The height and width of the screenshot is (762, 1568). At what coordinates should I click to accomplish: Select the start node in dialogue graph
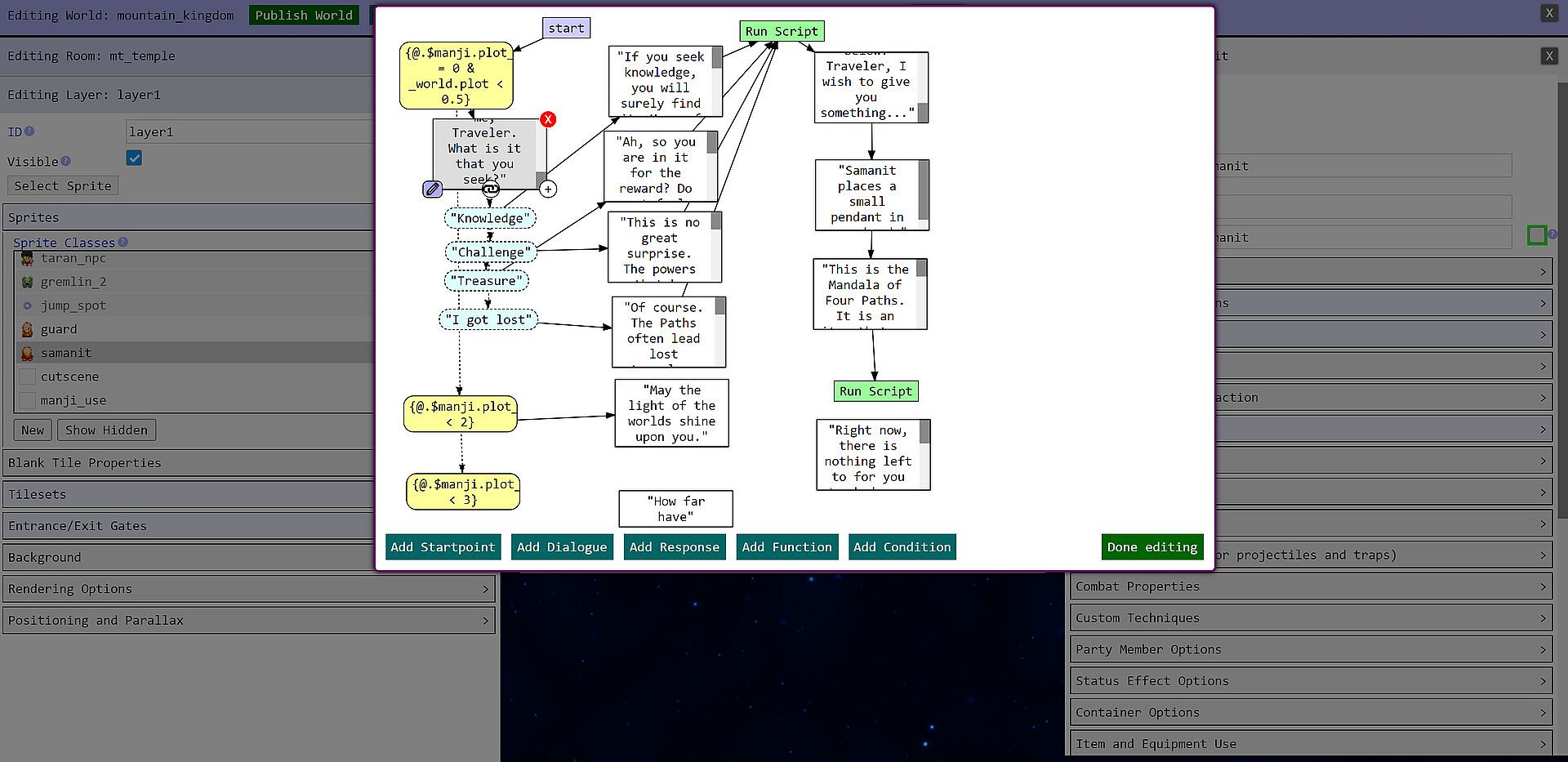point(566,28)
